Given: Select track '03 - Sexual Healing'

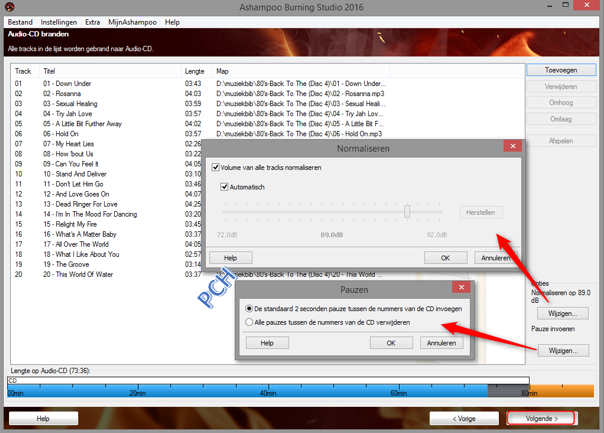Looking at the screenshot, I should click(70, 104).
